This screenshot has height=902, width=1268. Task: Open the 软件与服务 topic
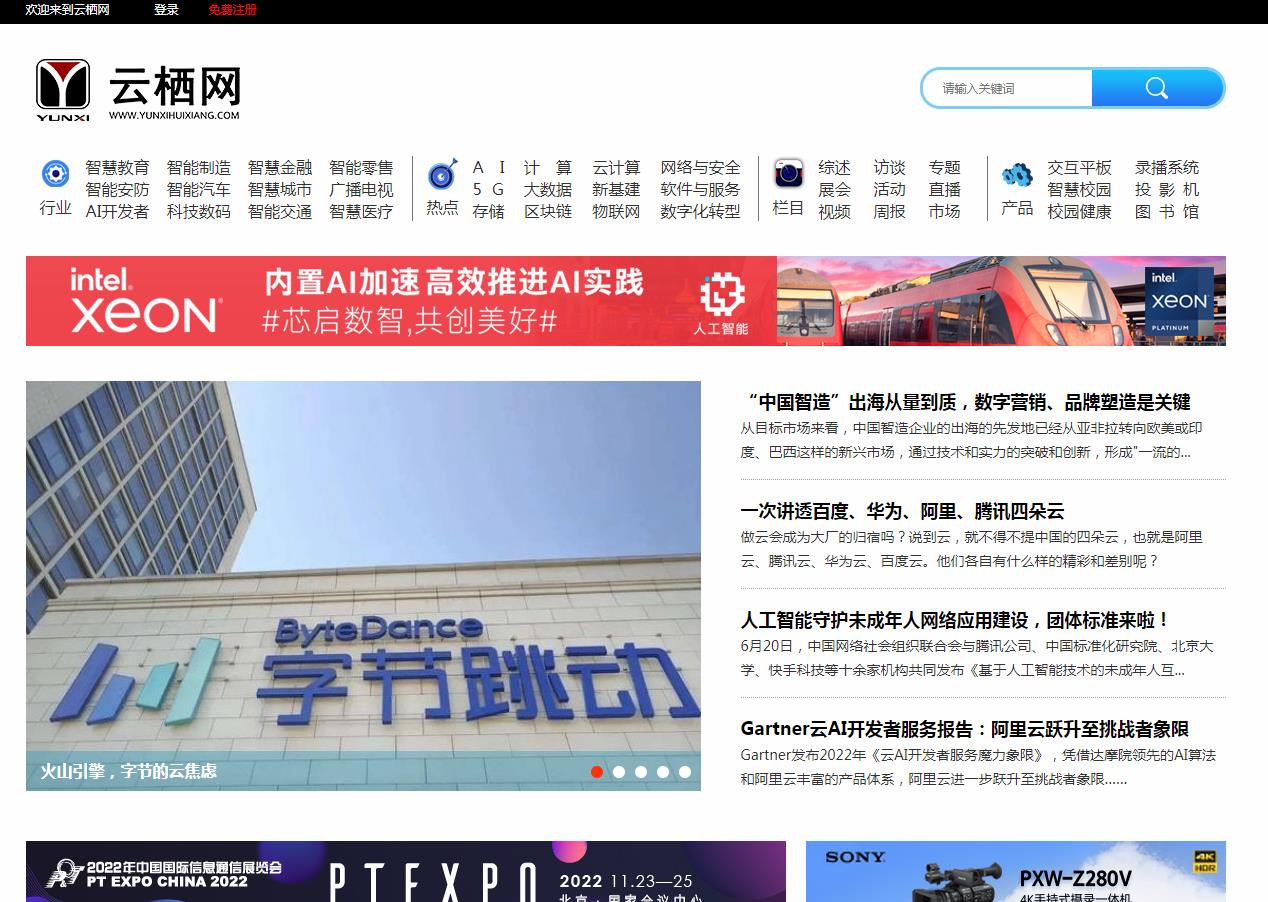click(x=700, y=190)
